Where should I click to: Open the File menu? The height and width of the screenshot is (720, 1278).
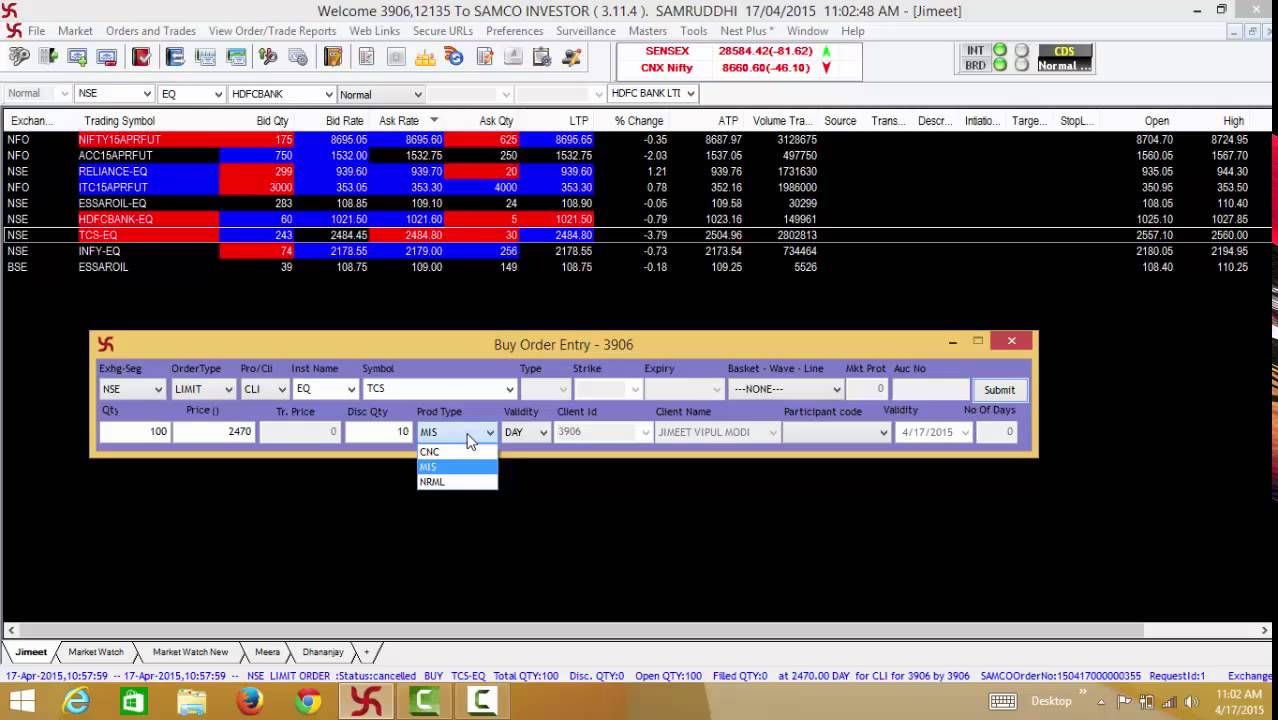36,31
